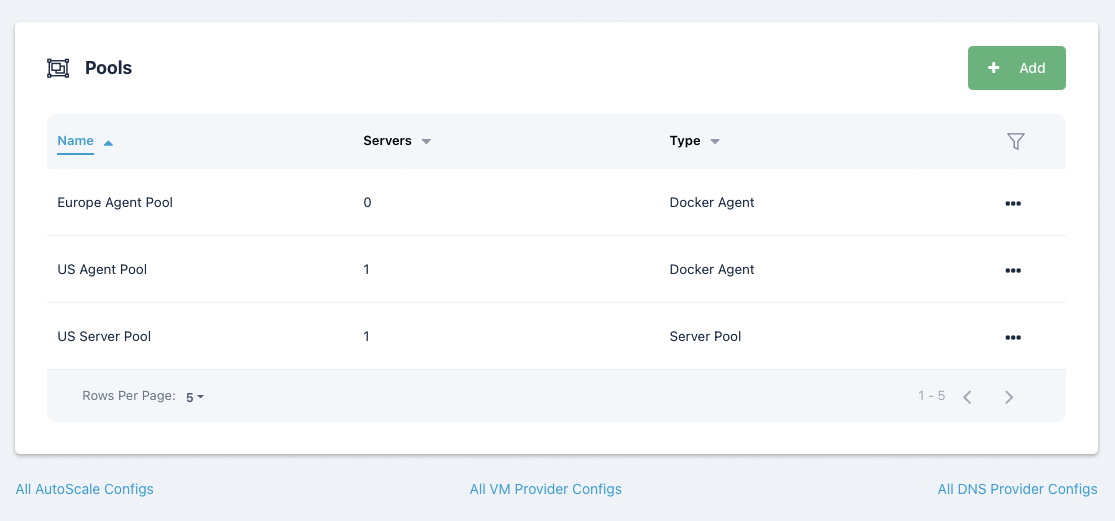Select the Europe Agent Pool row

click(115, 203)
